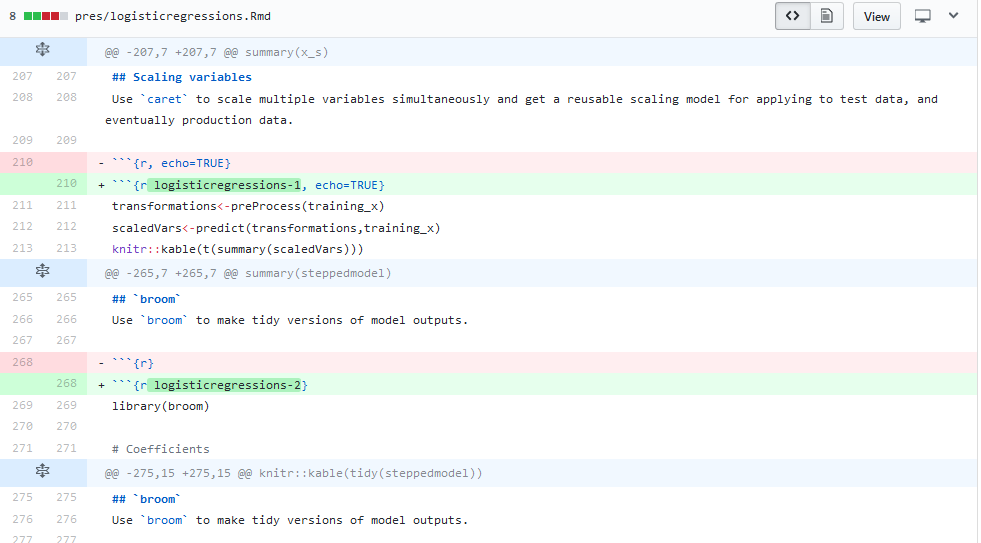Select the added line number 268
The image size is (981, 543).
click(66, 384)
